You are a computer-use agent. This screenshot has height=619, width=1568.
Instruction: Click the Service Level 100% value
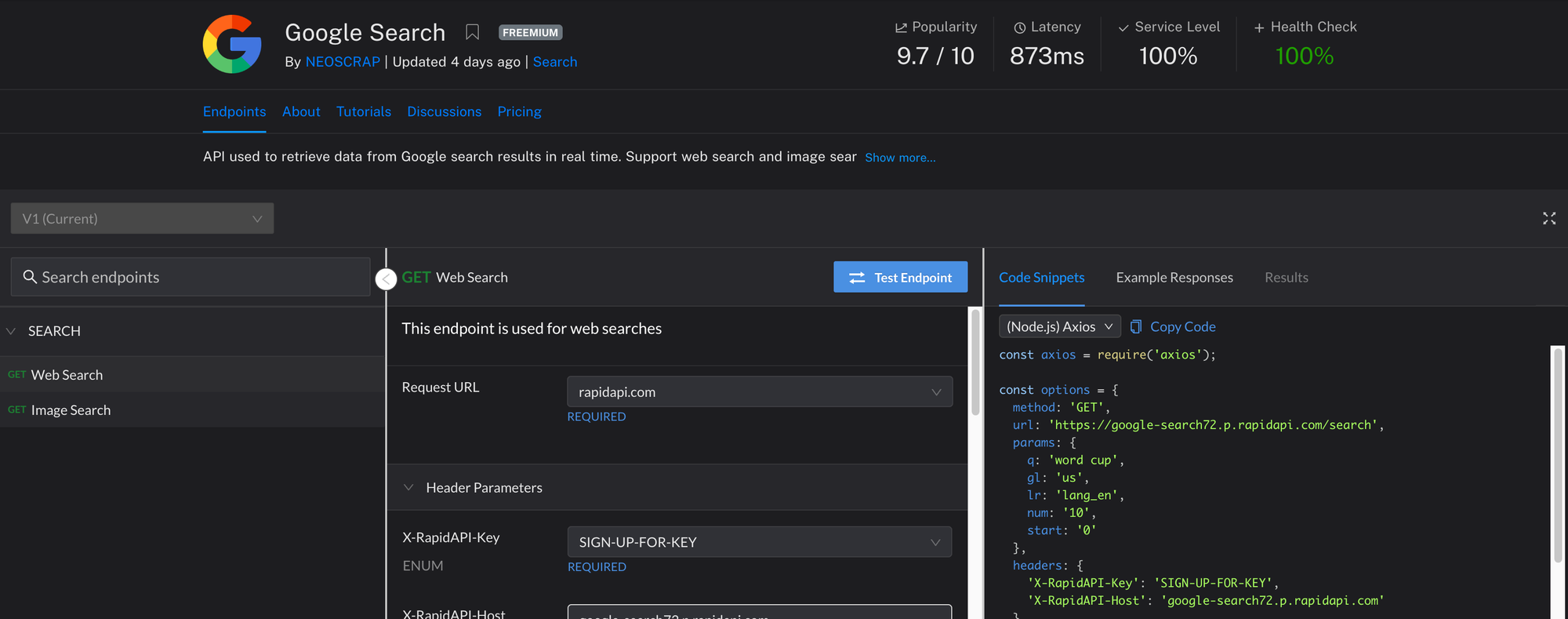1168,56
